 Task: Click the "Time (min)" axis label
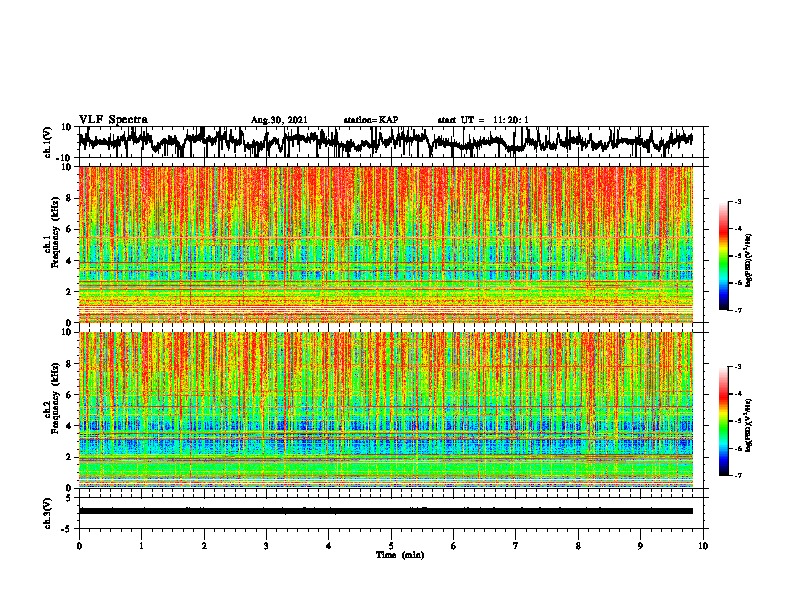(x=400, y=555)
